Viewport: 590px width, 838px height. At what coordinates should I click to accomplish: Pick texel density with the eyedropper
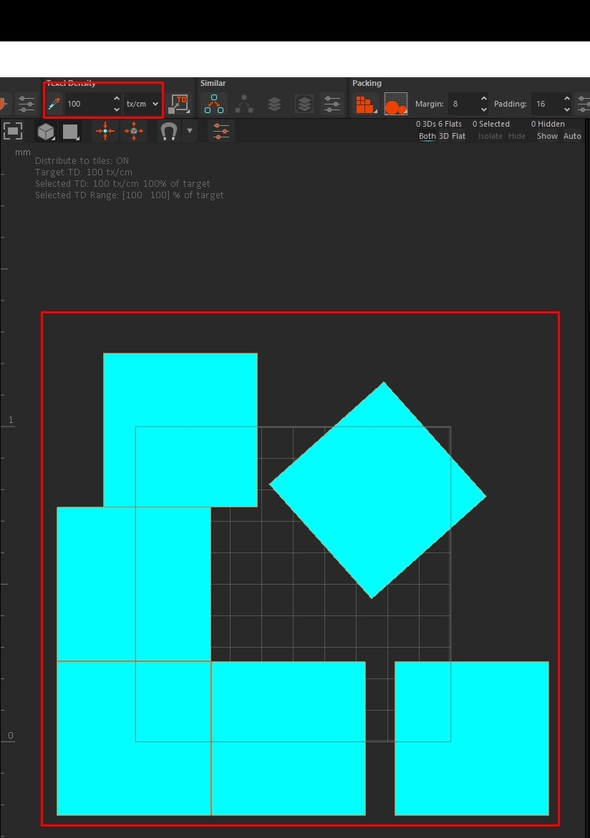(x=54, y=104)
